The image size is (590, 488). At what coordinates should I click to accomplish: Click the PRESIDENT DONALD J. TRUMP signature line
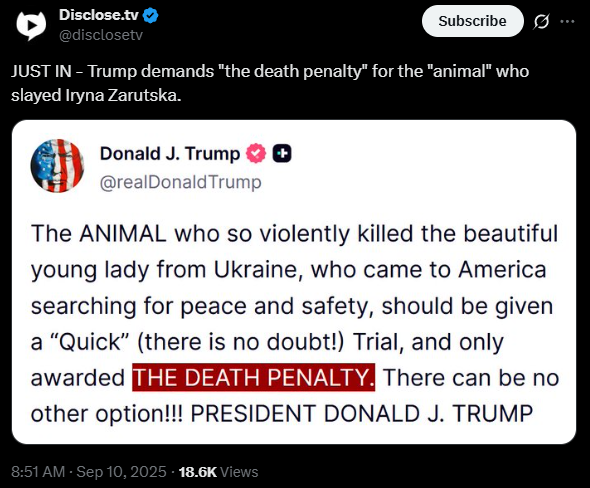[362, 414]
